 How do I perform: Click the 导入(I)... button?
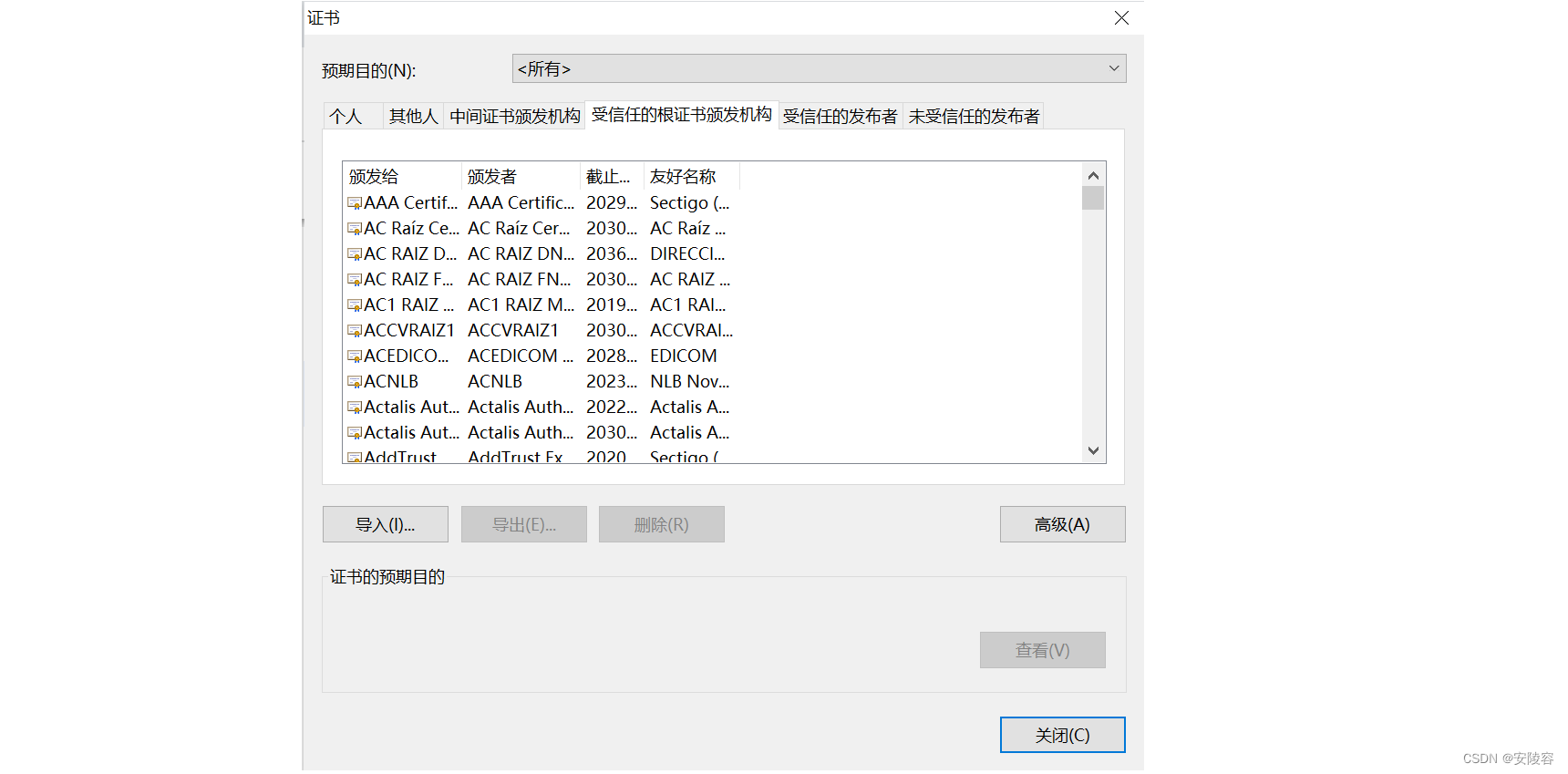[x=386, y=524]
